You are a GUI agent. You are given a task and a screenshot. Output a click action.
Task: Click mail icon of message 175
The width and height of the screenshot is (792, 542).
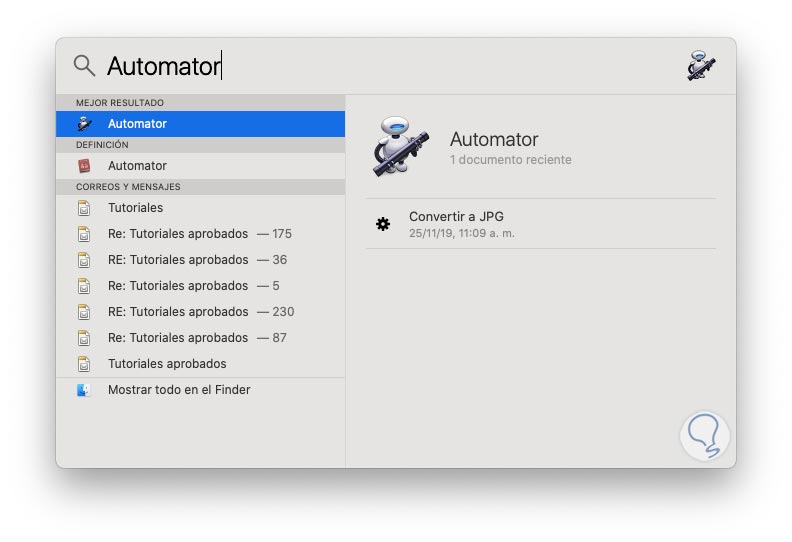coord(84,234)
